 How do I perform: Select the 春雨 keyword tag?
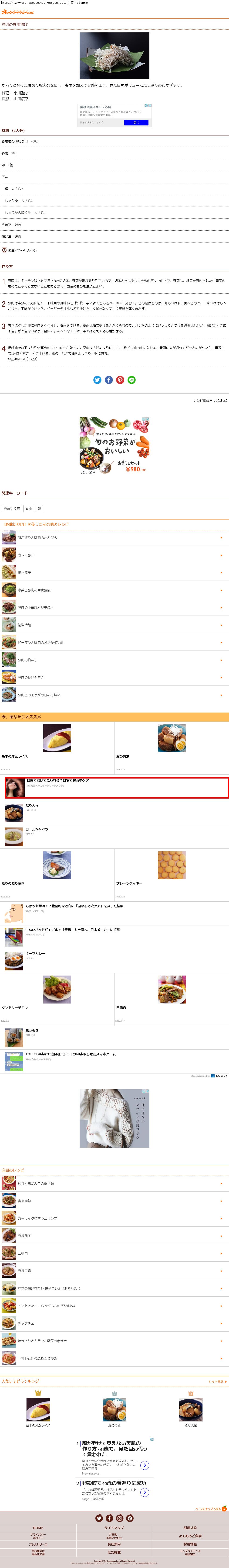pos(29,508)
